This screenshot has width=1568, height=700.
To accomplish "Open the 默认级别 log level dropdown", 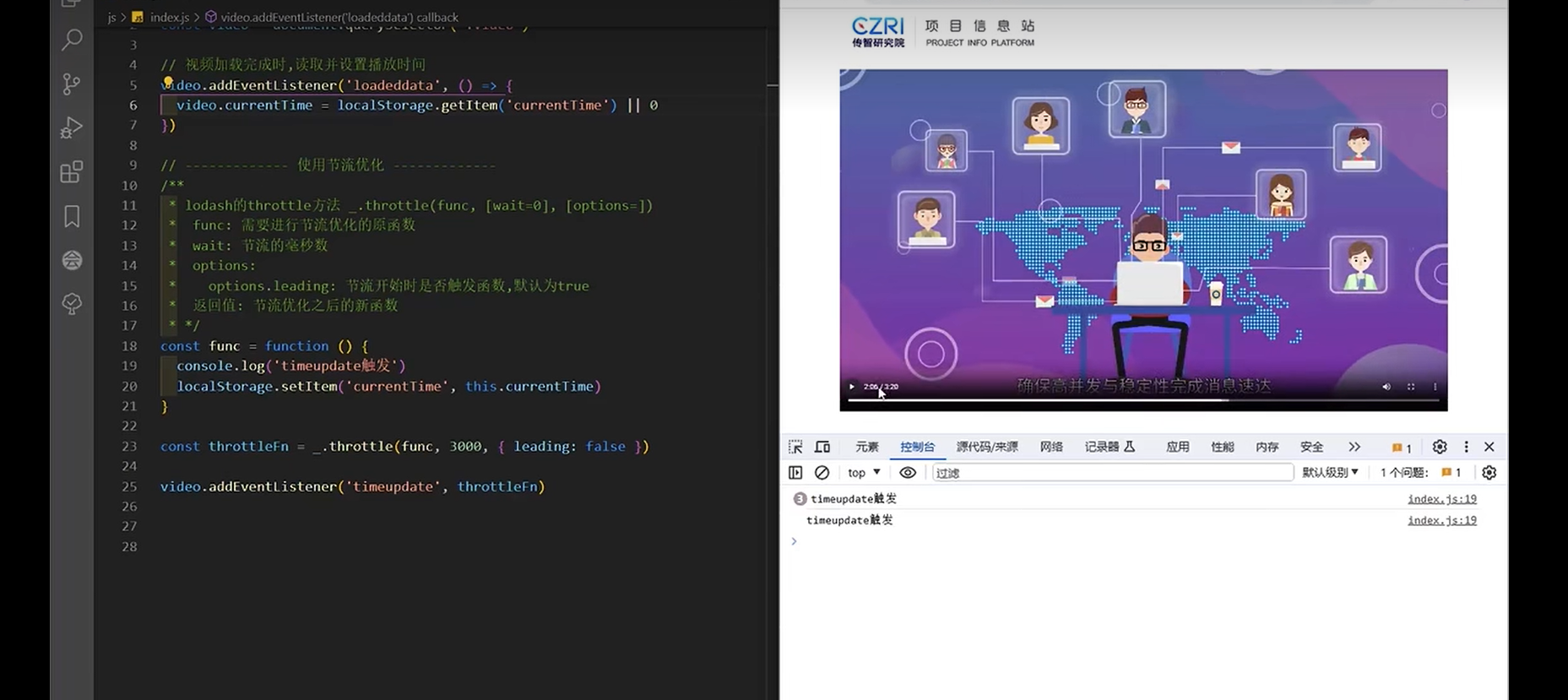I will click(1330, 473).
